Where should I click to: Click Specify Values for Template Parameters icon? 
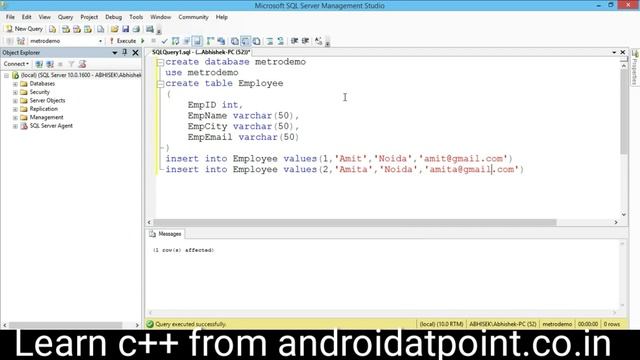coord(319,41)
